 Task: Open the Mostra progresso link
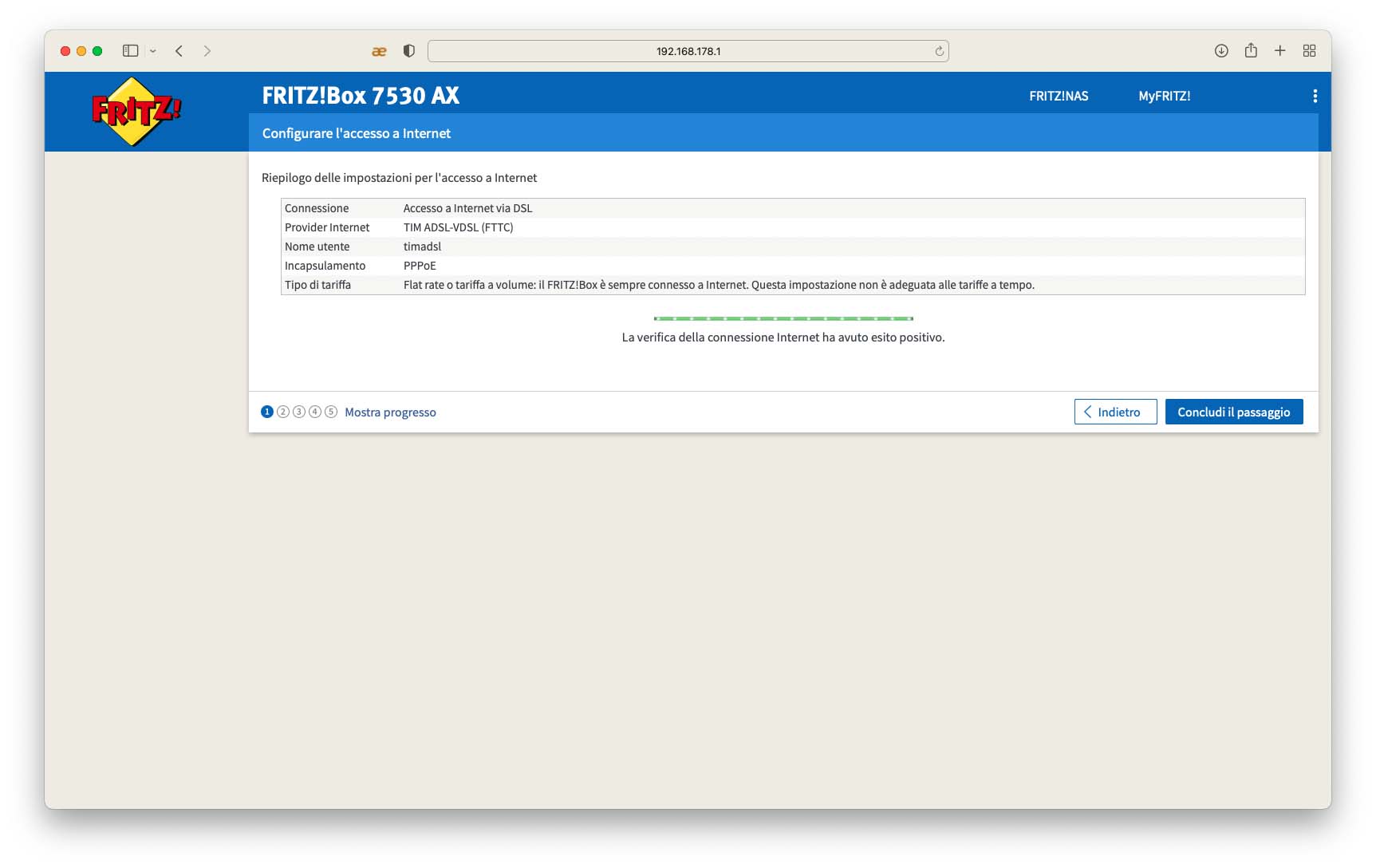(390, 412)
